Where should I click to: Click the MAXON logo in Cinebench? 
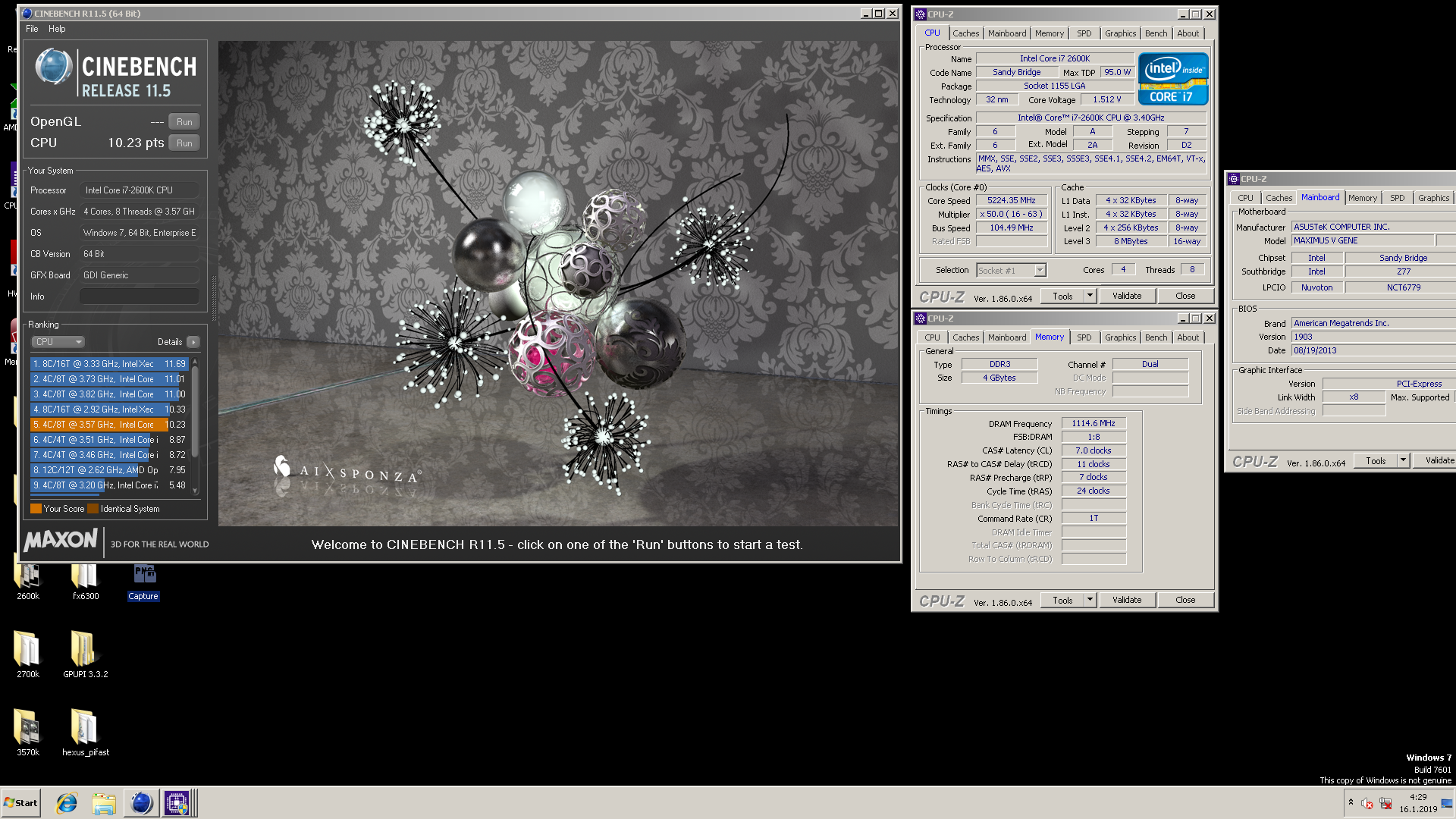click(x=60, y=540)
